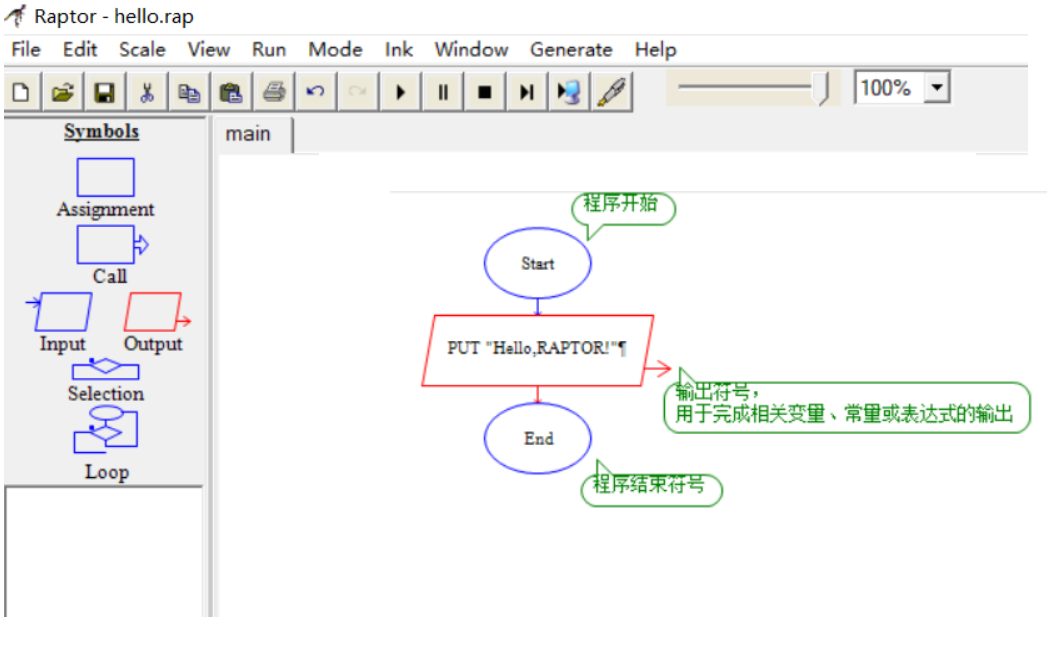Click the 程序结束符号 comment bubble
Image resolution: width=1061 pixels, height=645 pixels.
[x=651, y=489]
